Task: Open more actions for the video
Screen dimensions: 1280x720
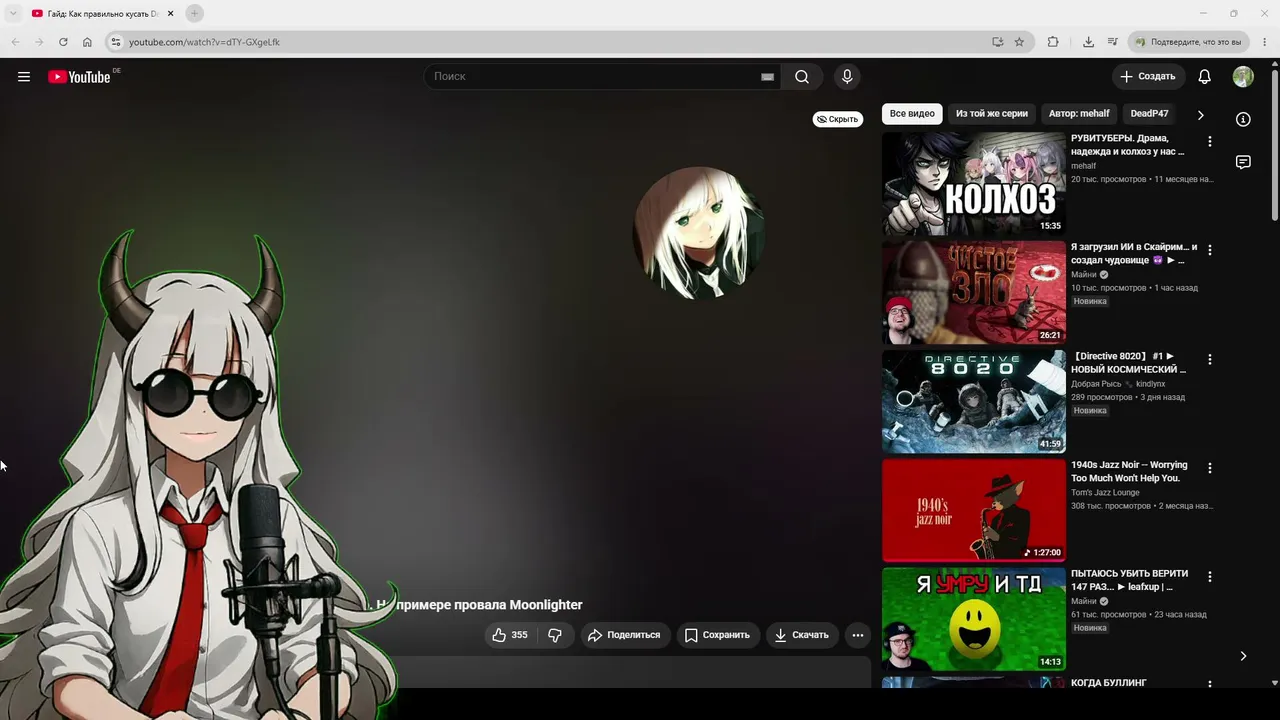Action: 857,635
